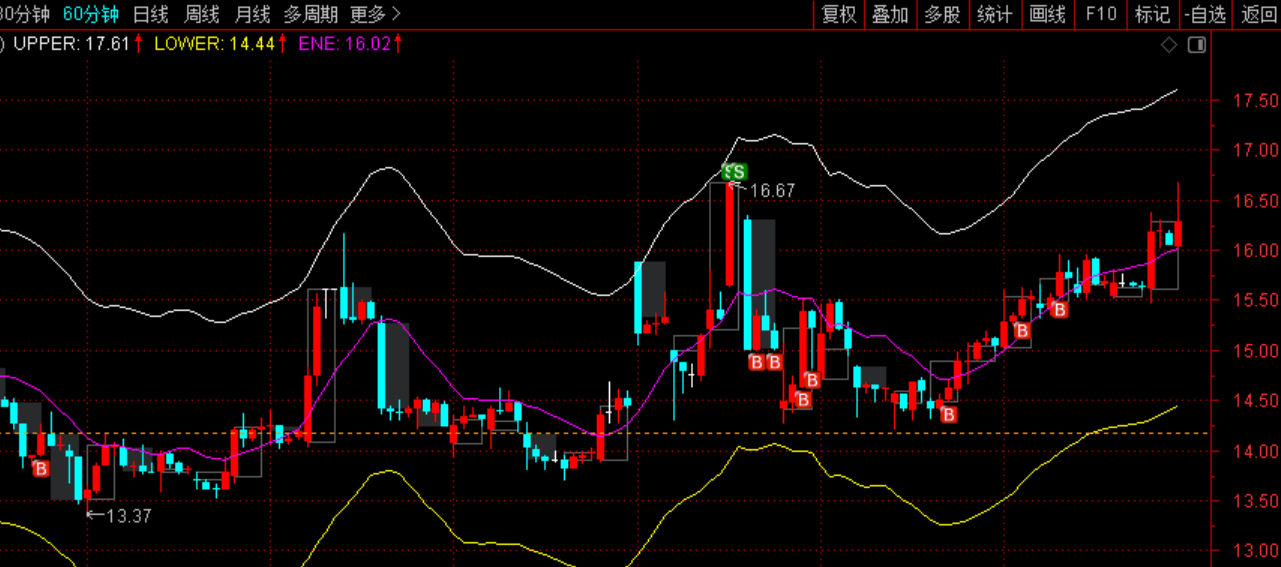Select the 月线 monthly chart tab

point(252,14)
